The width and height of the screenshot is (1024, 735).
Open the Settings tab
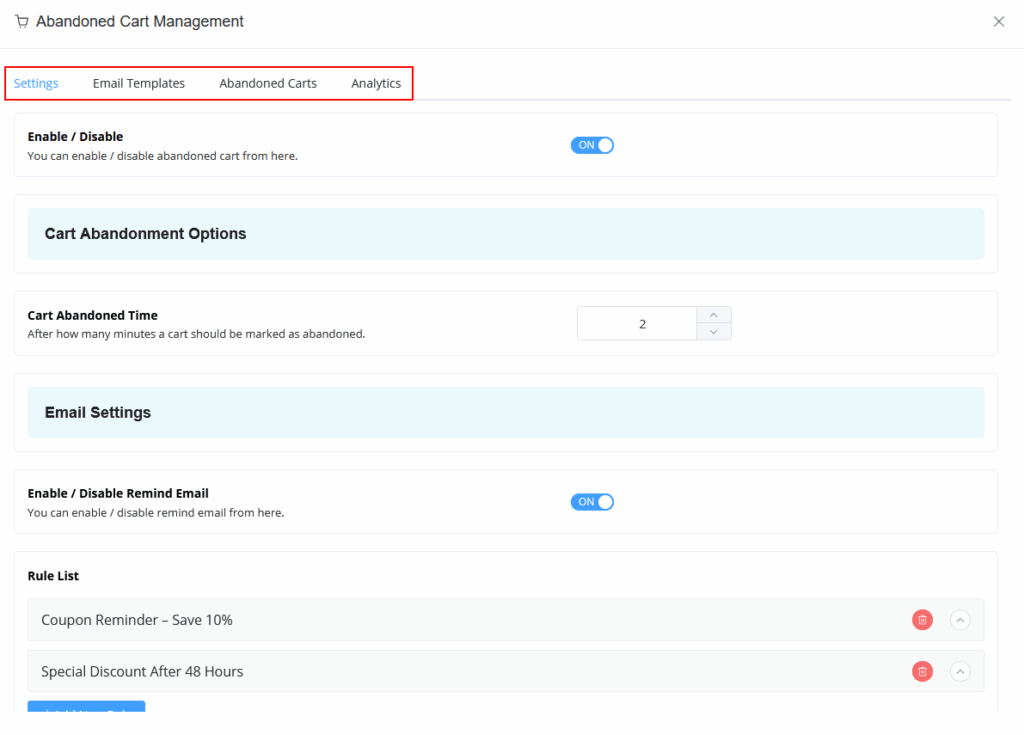[36, 83]
